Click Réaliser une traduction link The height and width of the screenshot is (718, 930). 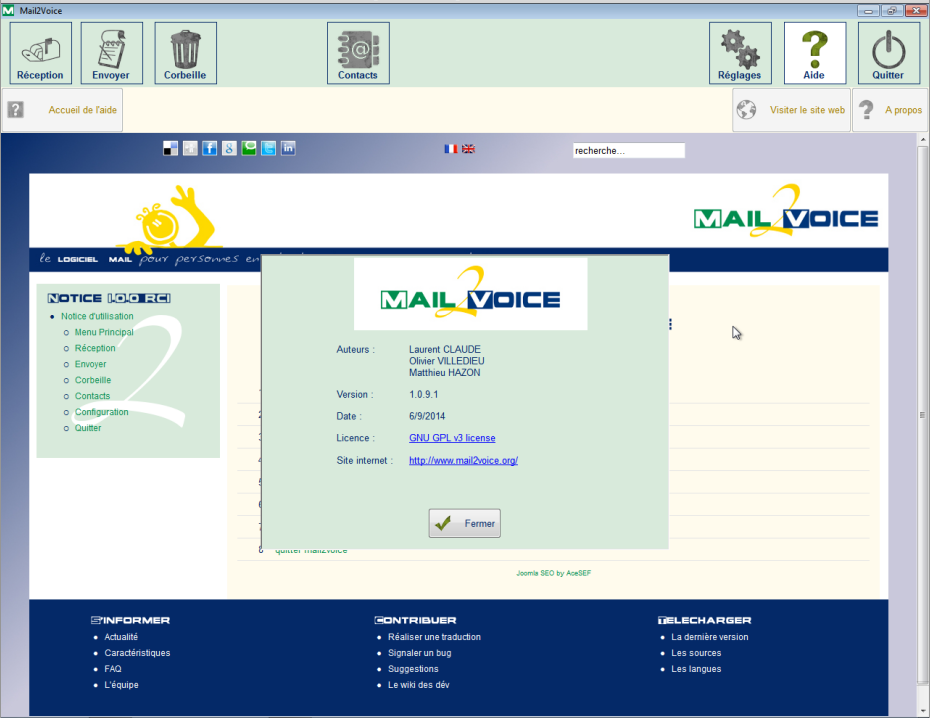click(434, 637)
